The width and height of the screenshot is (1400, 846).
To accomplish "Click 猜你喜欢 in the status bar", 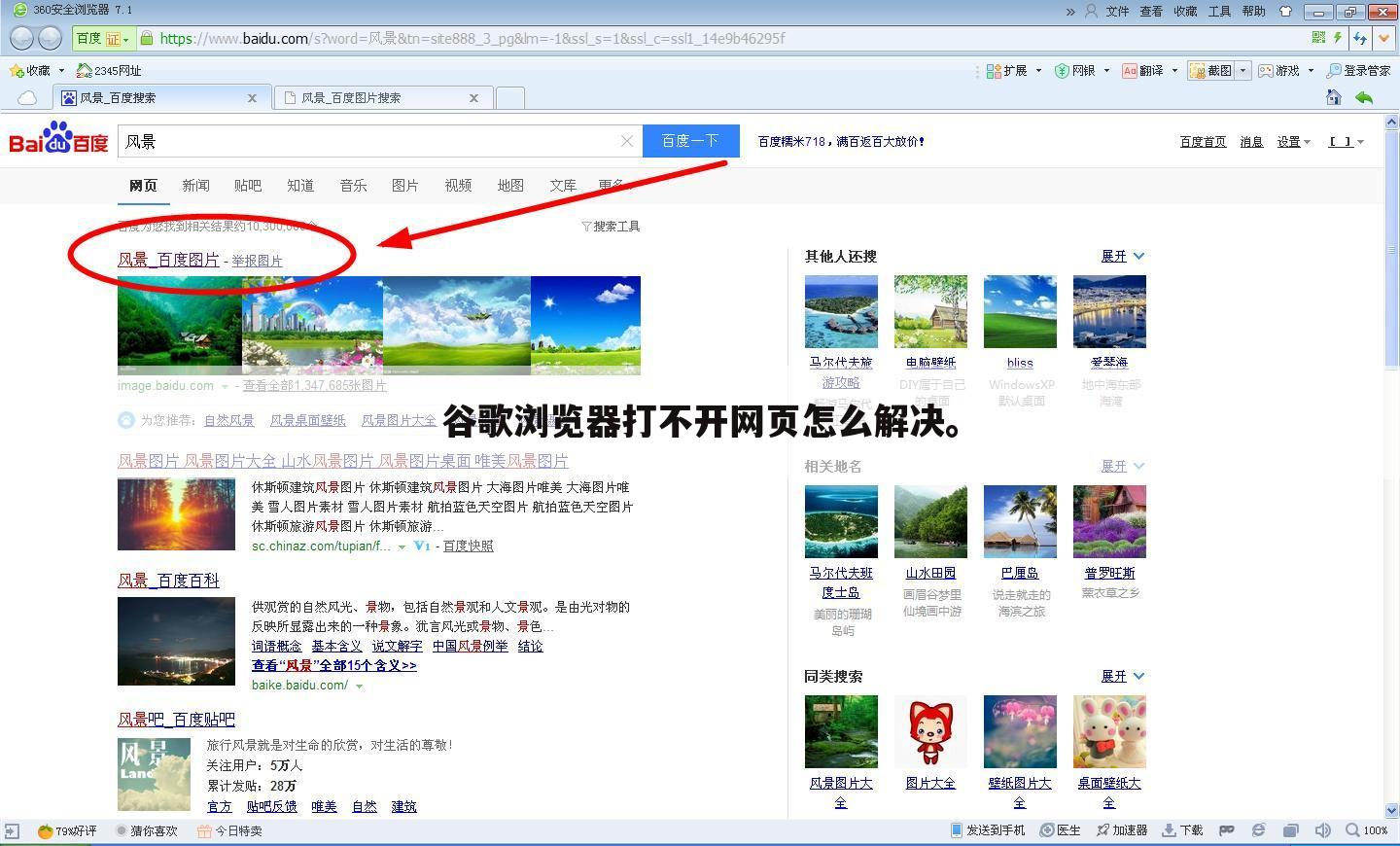I will [147, 831].
